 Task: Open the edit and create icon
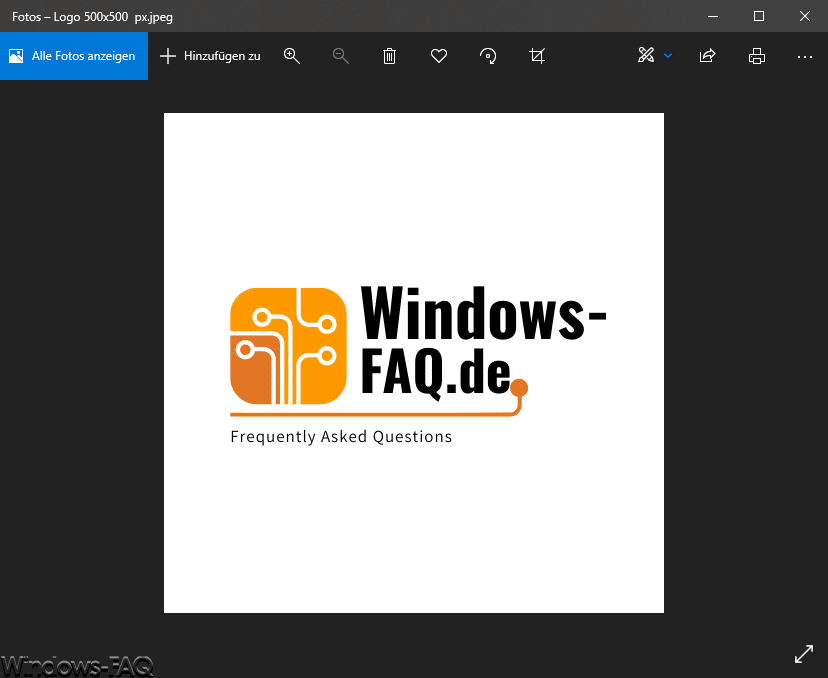[646, 55]
